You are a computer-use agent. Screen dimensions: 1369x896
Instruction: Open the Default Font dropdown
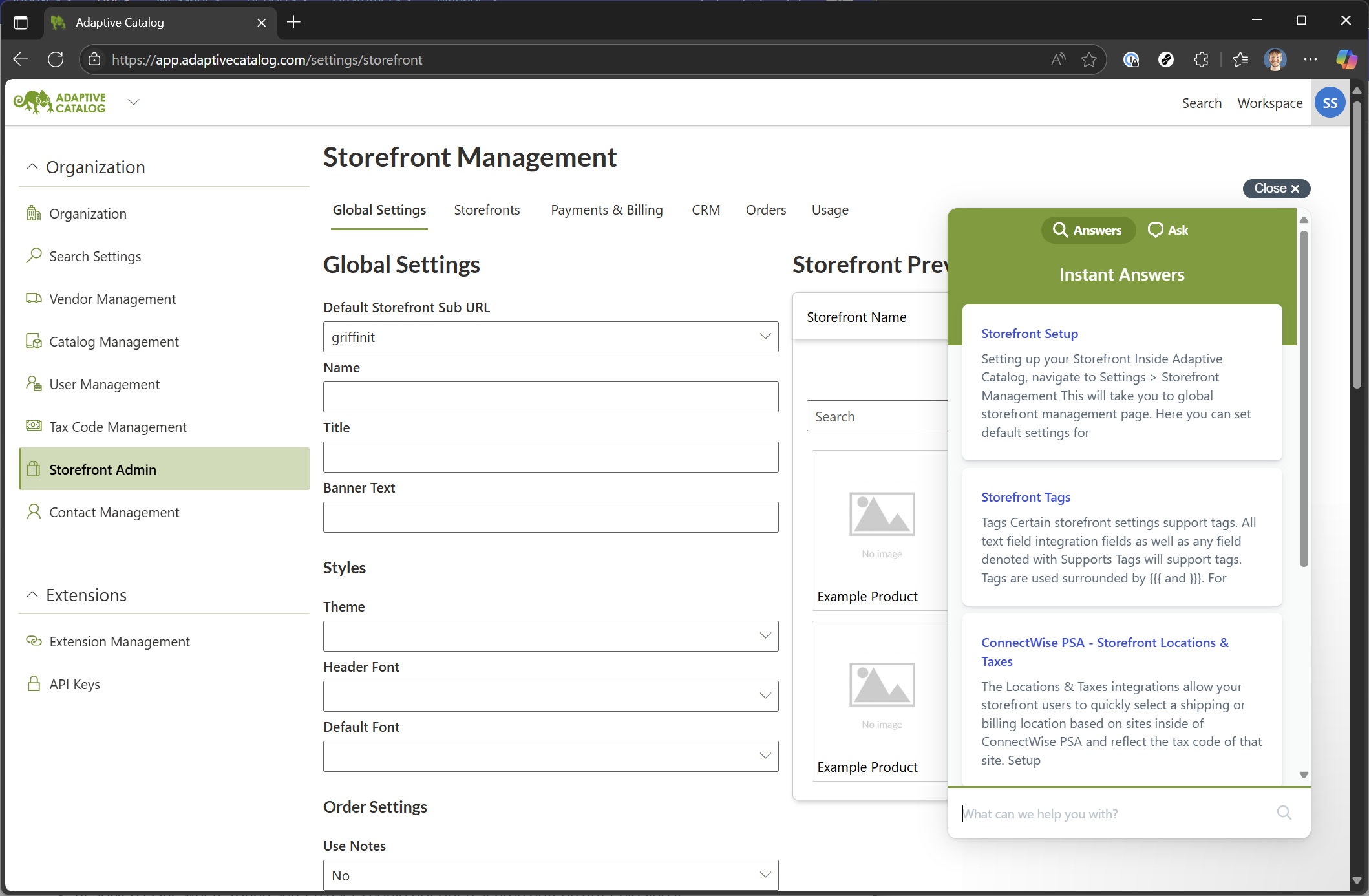pyautogui.click(x=551, y=756)
